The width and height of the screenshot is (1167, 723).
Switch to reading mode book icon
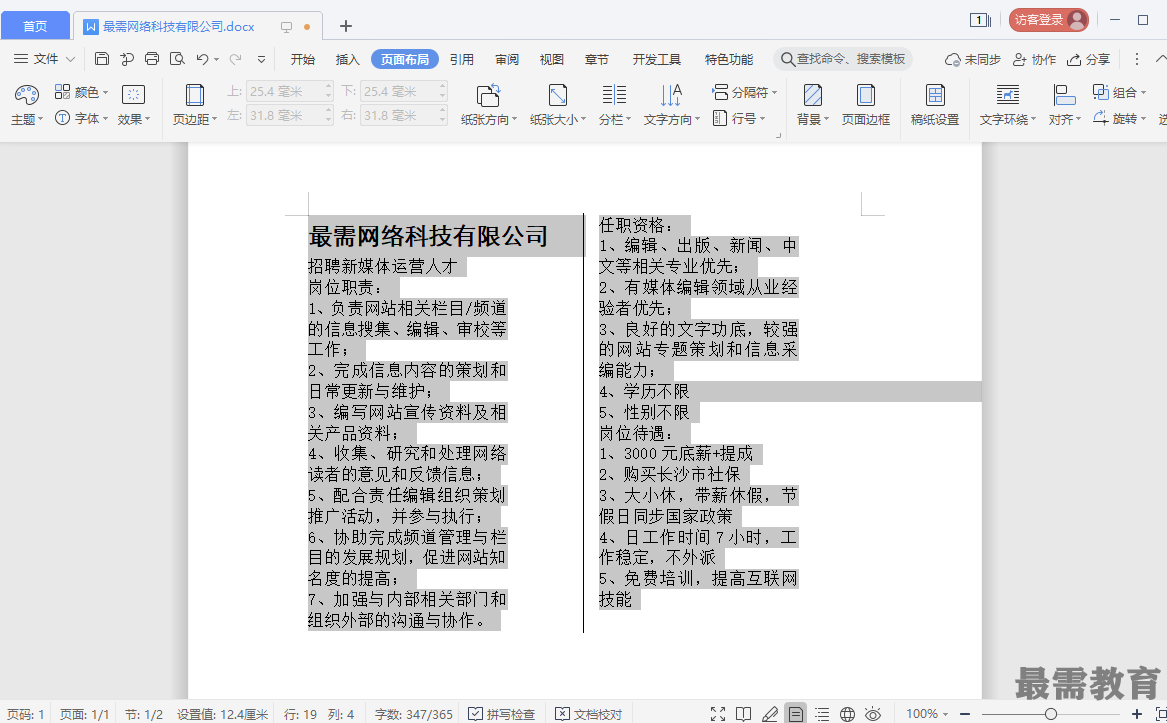[x=744, y=714]
